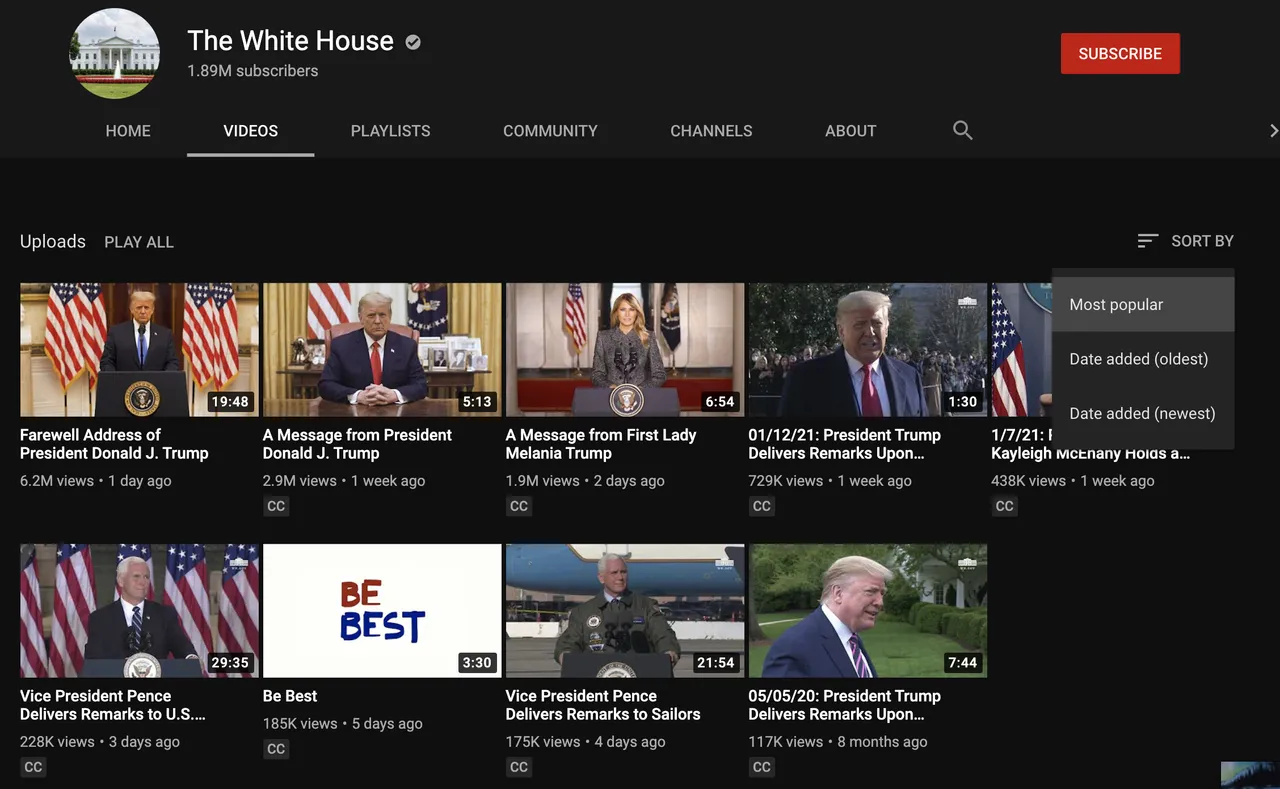This screenshot has height=789, width=1280.
Task: Sort by Date added (newest)
Action: 1143,413
